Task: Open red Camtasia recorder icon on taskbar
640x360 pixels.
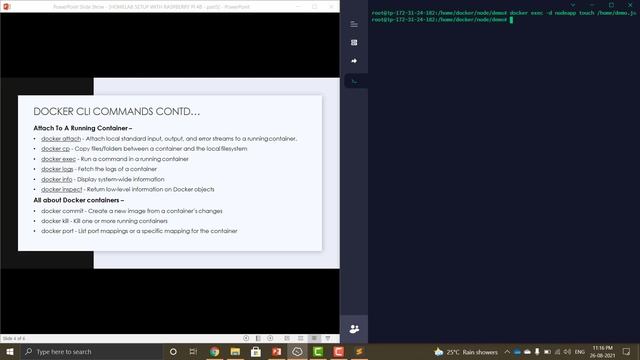Action: 338,351
